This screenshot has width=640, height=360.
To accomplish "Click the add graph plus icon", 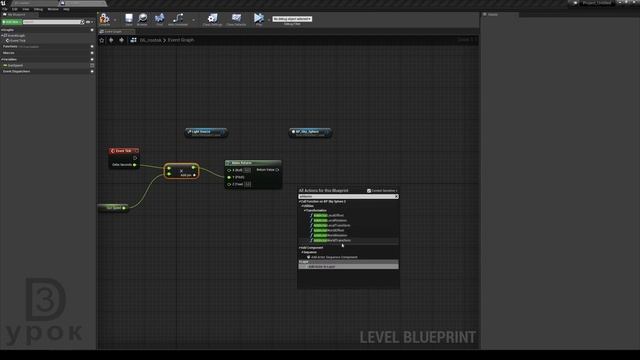I will (92, 30).
